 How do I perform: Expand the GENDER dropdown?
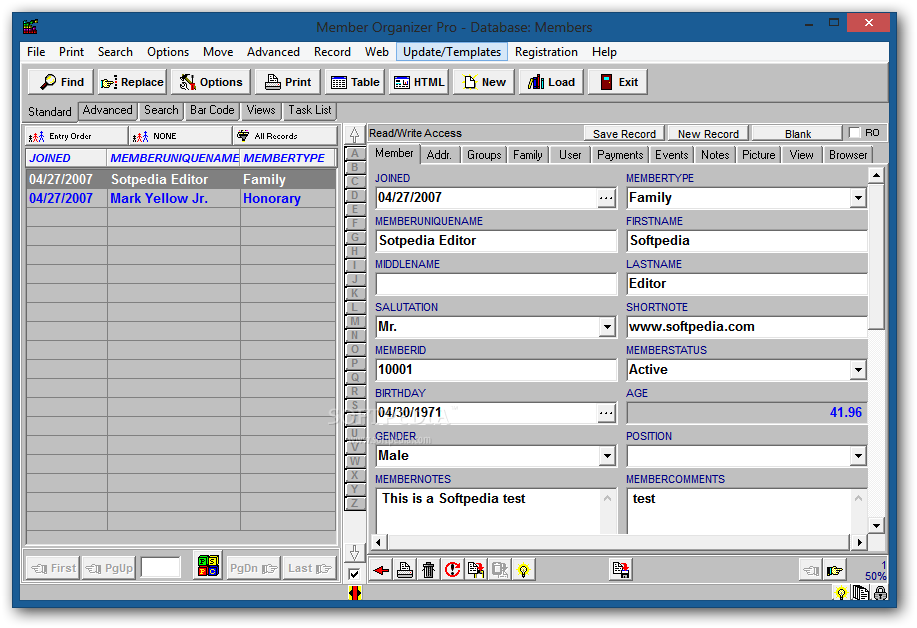coord(607,456)
